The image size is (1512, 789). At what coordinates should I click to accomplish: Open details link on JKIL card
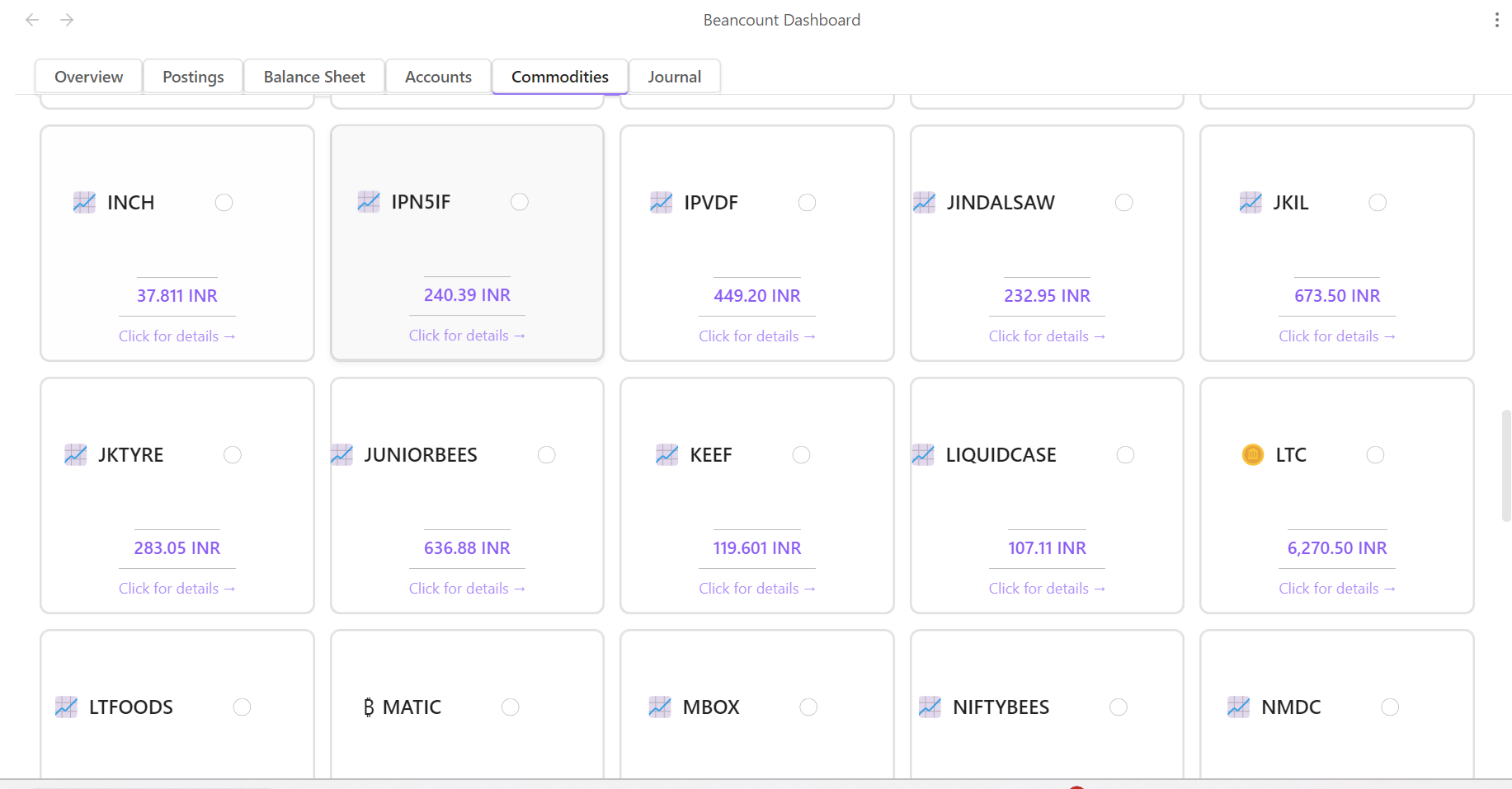[1336, 336]
